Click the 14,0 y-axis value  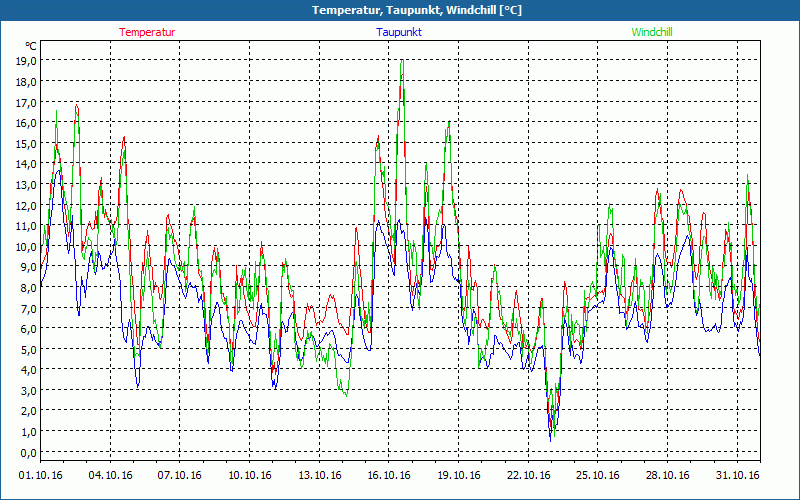tap(26, 164)
